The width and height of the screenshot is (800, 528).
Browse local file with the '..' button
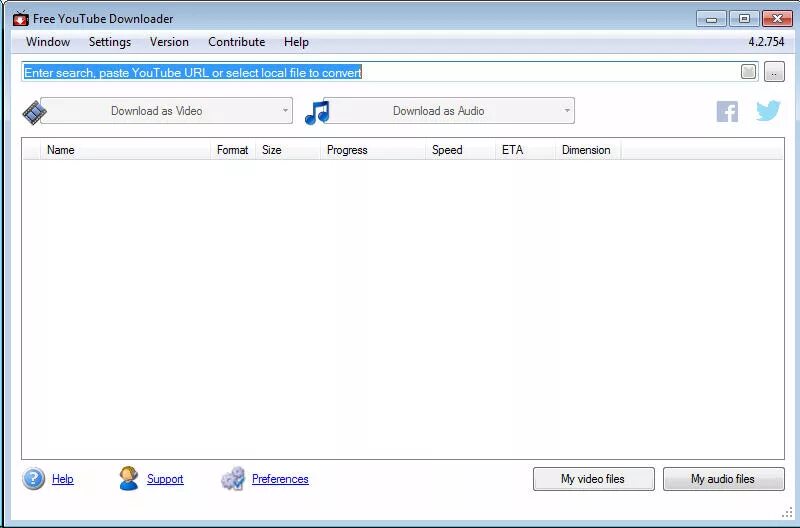(774, 72)
